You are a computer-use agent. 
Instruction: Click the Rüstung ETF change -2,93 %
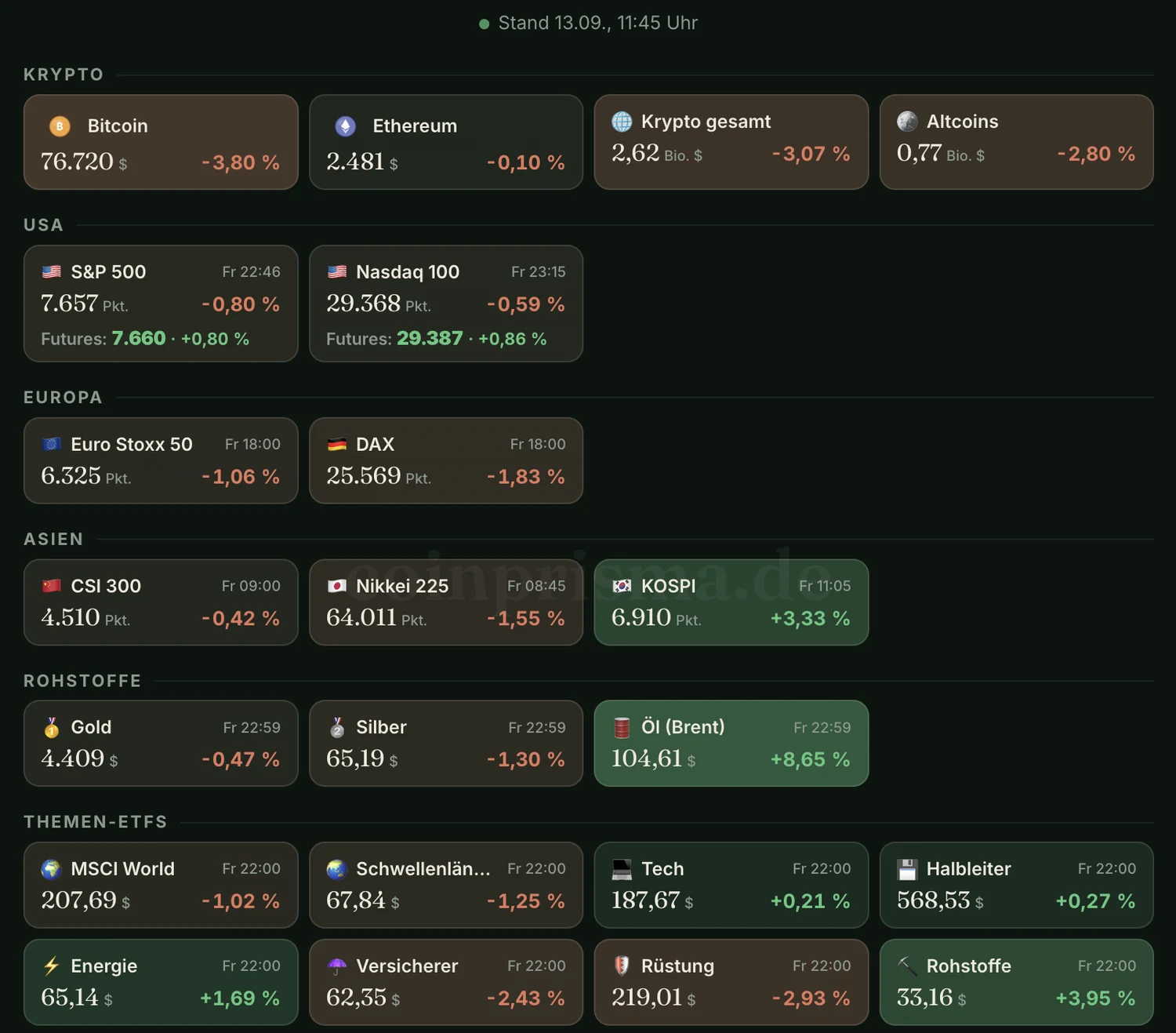point(811,998)
